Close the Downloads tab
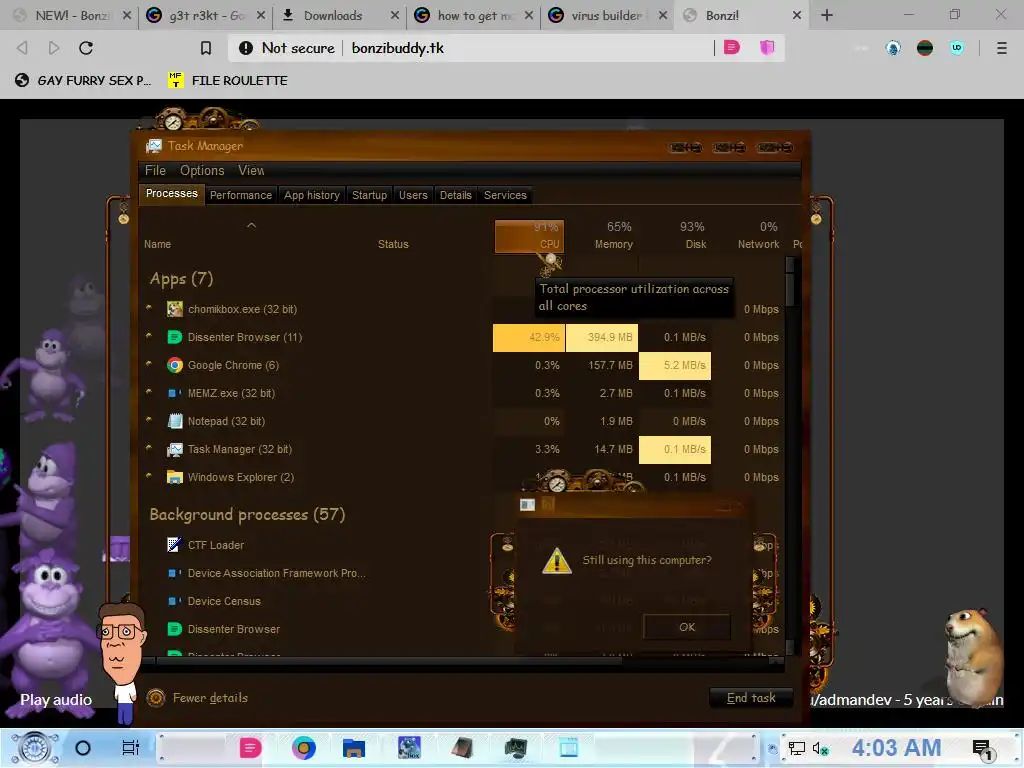This screenshot has height=768, width=1024. tap(394, 15)
